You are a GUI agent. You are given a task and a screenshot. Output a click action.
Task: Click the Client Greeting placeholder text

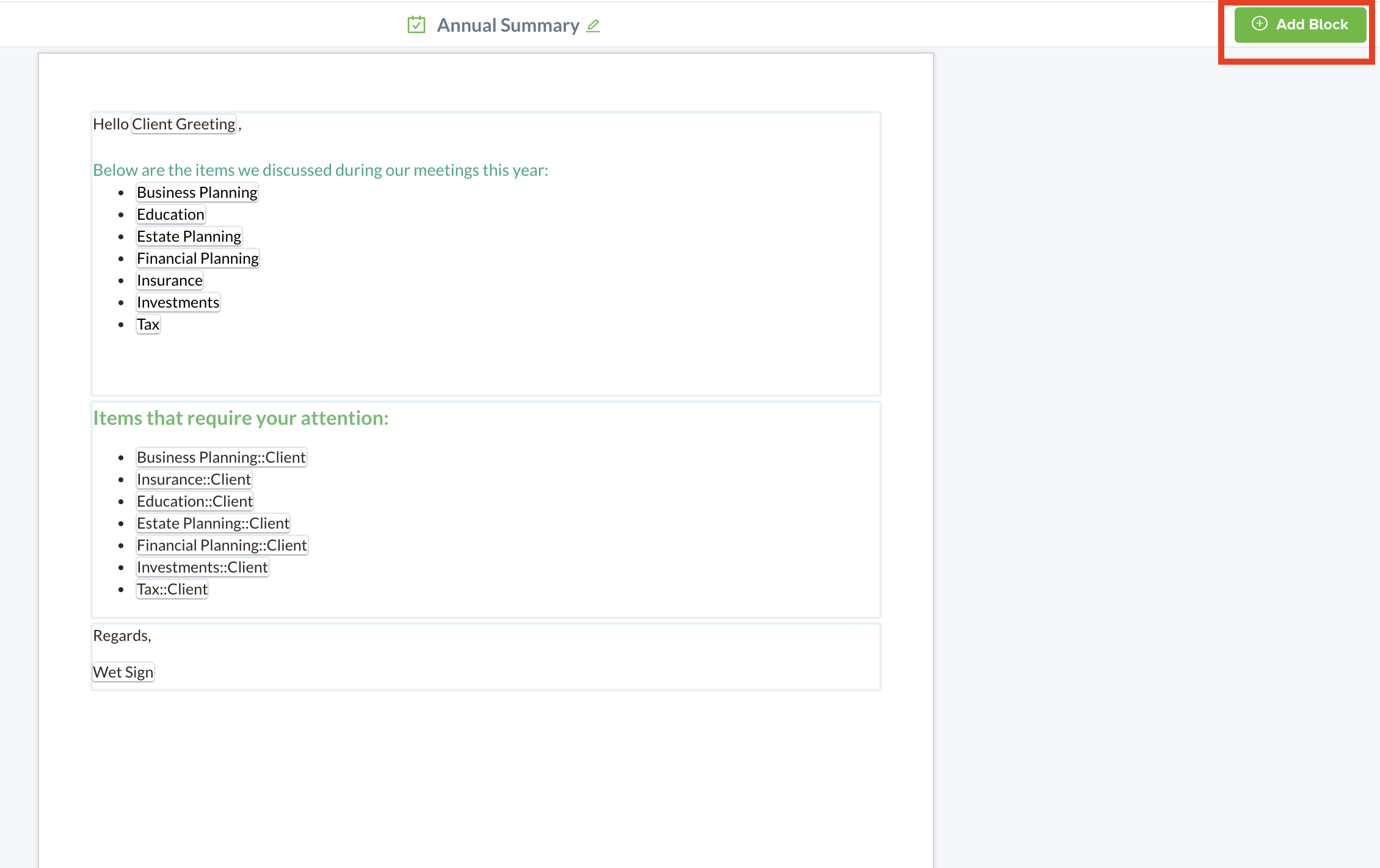[184, 124]
